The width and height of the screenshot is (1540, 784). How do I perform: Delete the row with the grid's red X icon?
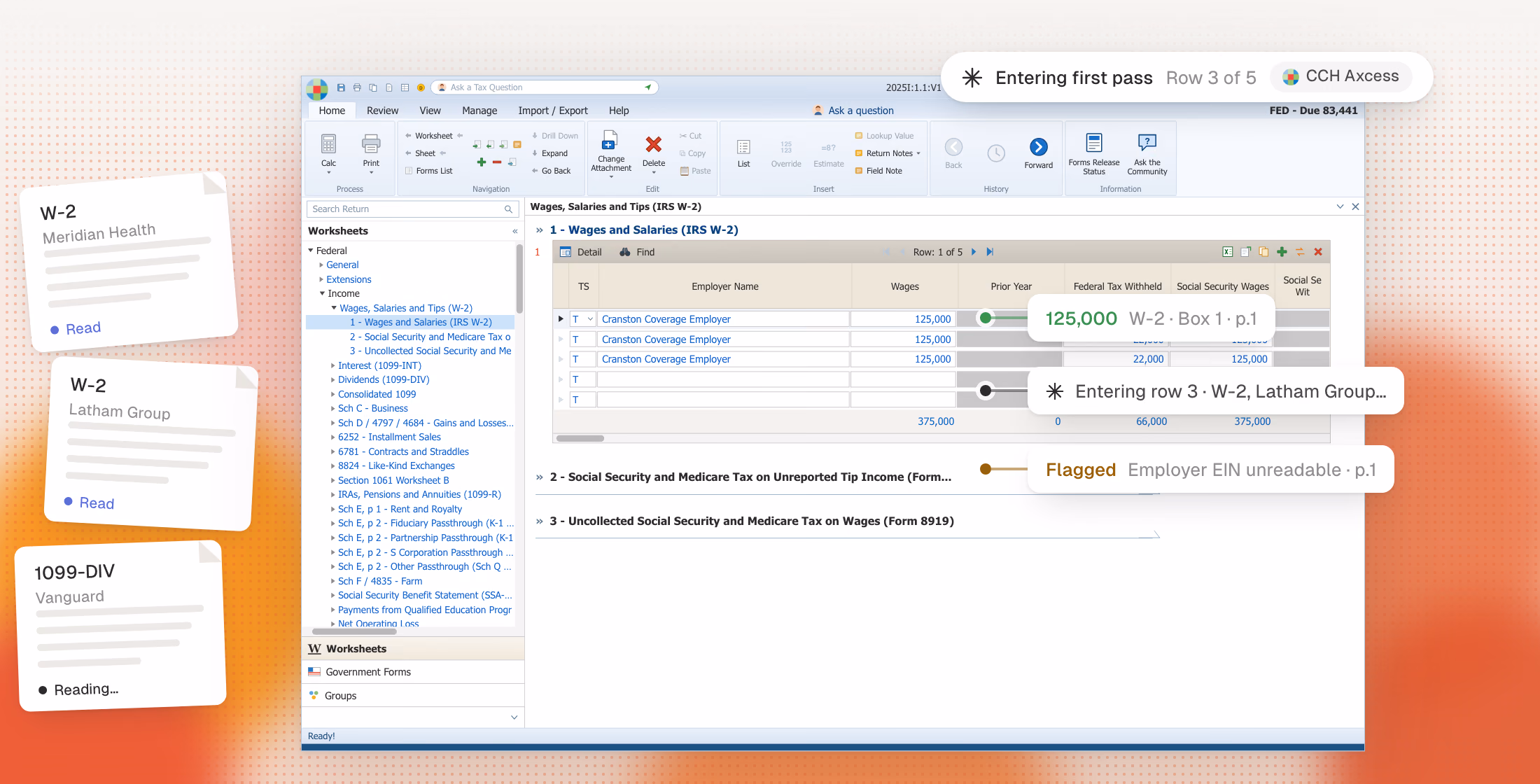click(x=1318, y=252)
